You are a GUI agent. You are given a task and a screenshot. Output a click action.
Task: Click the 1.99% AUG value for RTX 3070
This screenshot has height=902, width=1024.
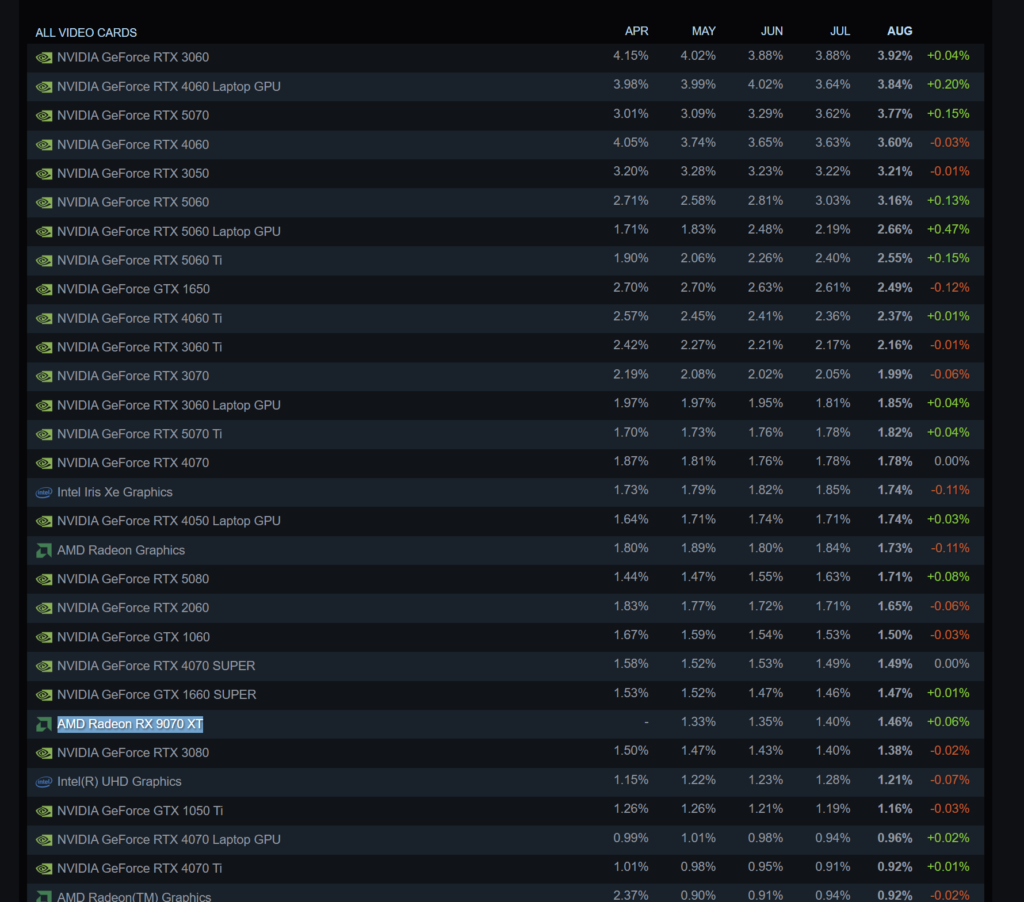(x=895, y=375)
